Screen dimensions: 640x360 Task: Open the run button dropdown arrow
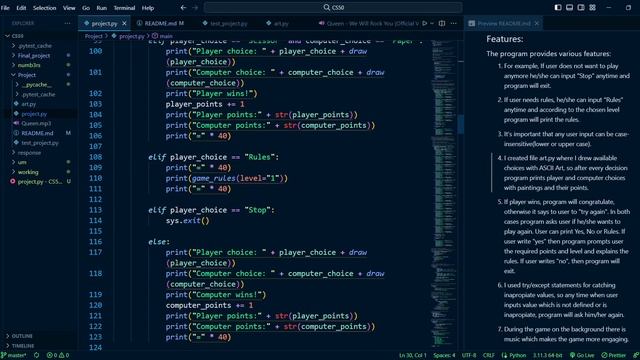pyautogui.click(x=432, y=23)
